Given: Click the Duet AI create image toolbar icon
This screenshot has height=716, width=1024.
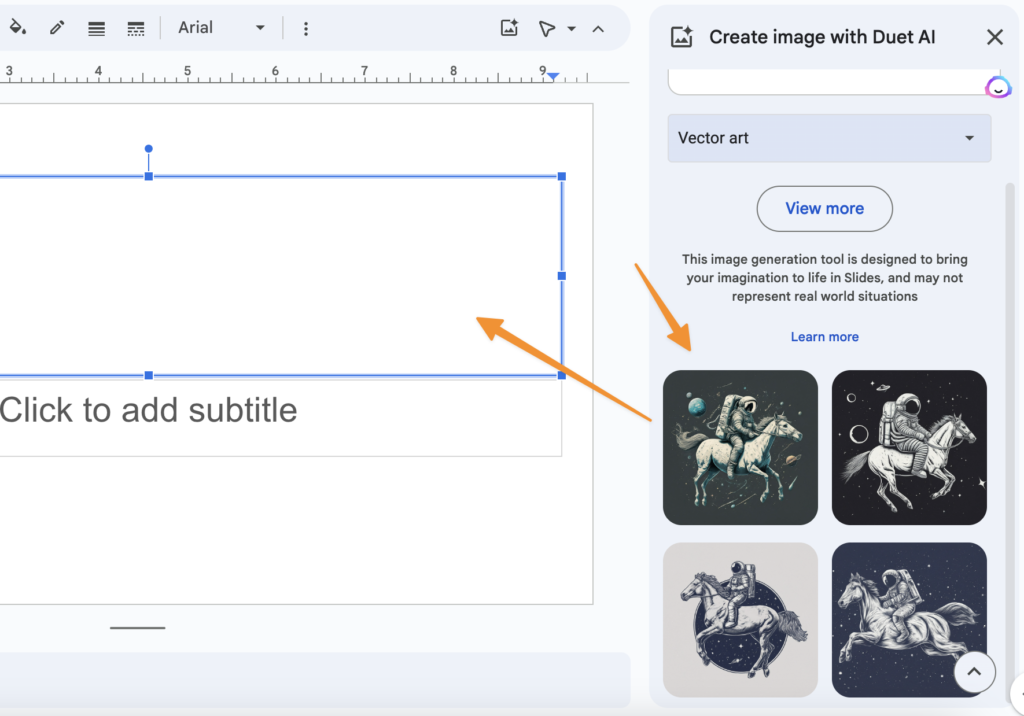Looking at the screenshot, I should pos(509,28).
